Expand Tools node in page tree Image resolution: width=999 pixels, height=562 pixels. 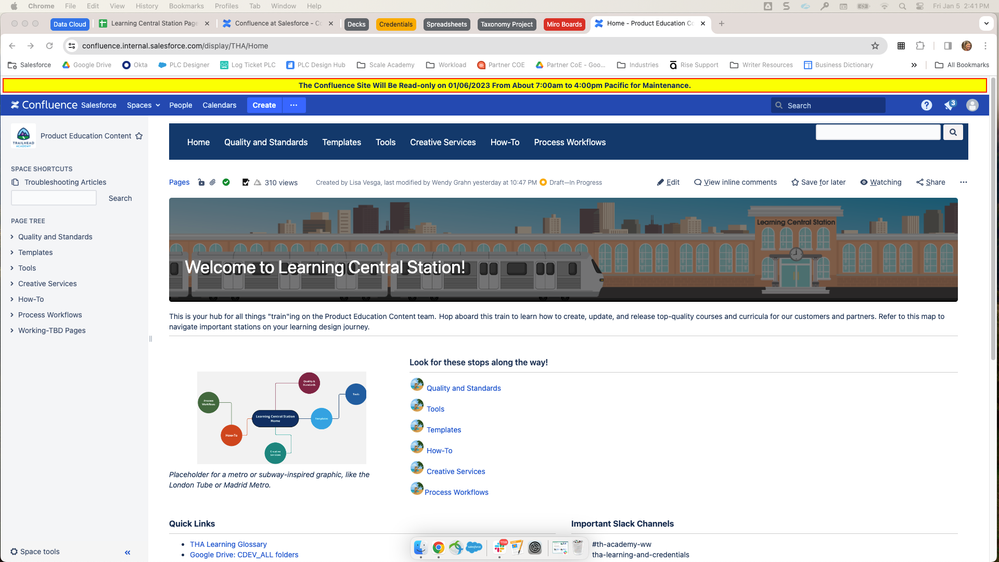[x=12, y=268]
